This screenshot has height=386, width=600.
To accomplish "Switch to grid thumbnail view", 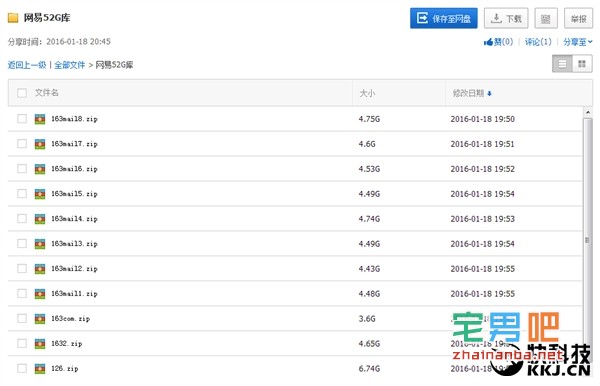I will coord(582,64).
